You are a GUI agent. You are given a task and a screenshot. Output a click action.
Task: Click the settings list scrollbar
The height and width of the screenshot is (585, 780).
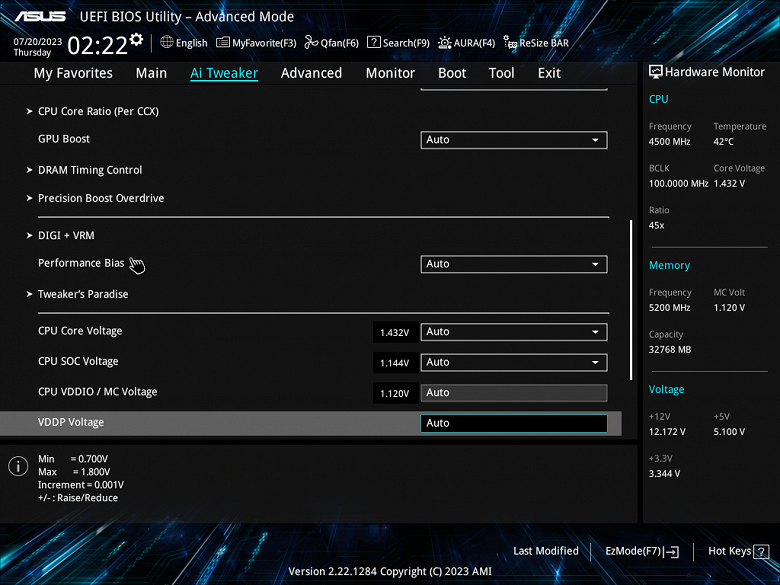[631, 300]
